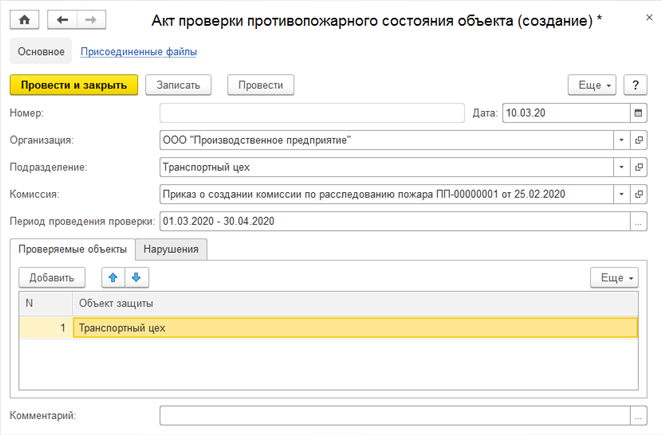Select the Проверяемые объекты tab
Screen dimensions: 662x435
coord(72,249)
